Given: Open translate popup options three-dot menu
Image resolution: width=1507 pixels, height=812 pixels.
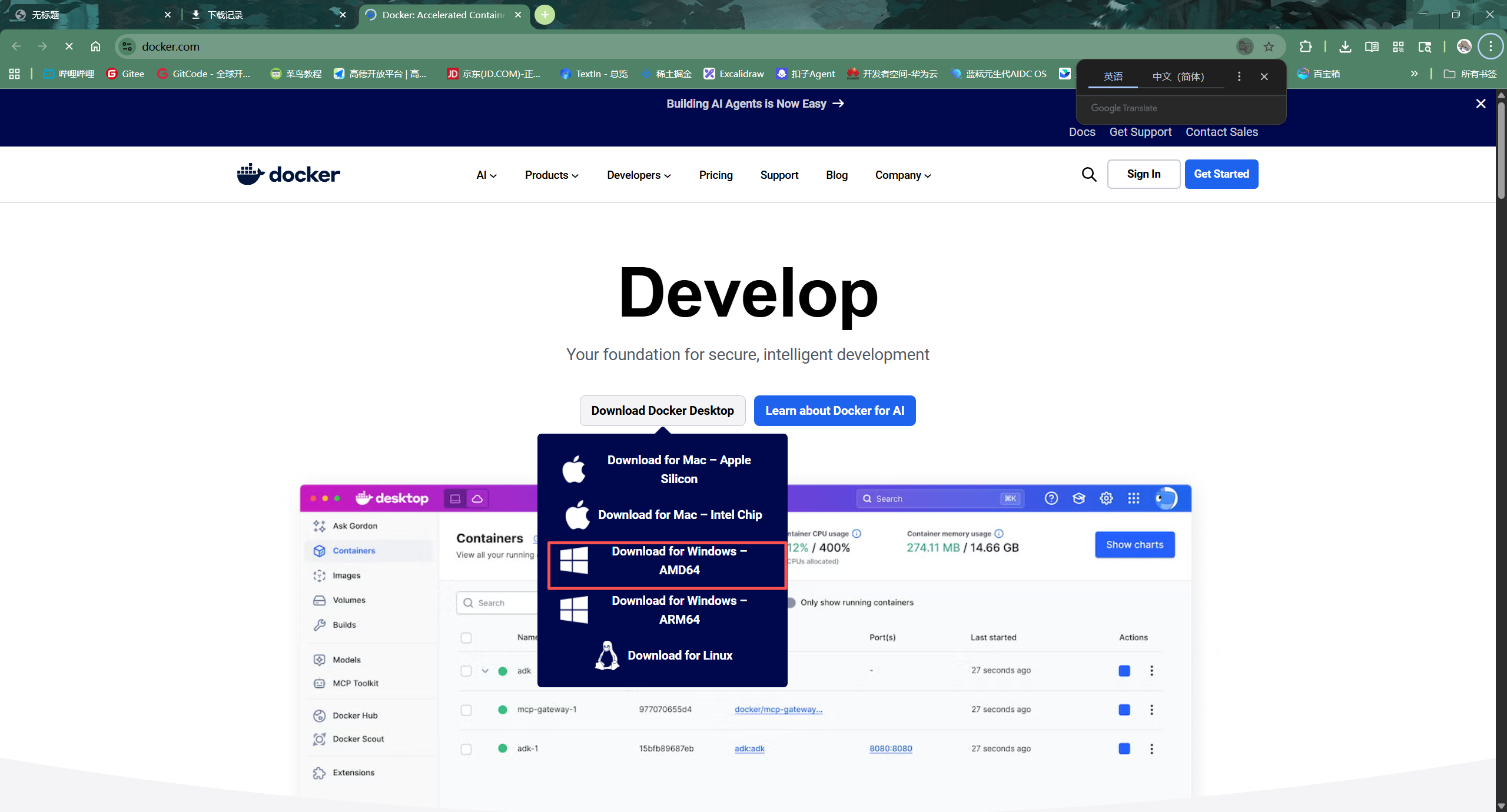Looking at the screenshot, I should (1239, 76).
